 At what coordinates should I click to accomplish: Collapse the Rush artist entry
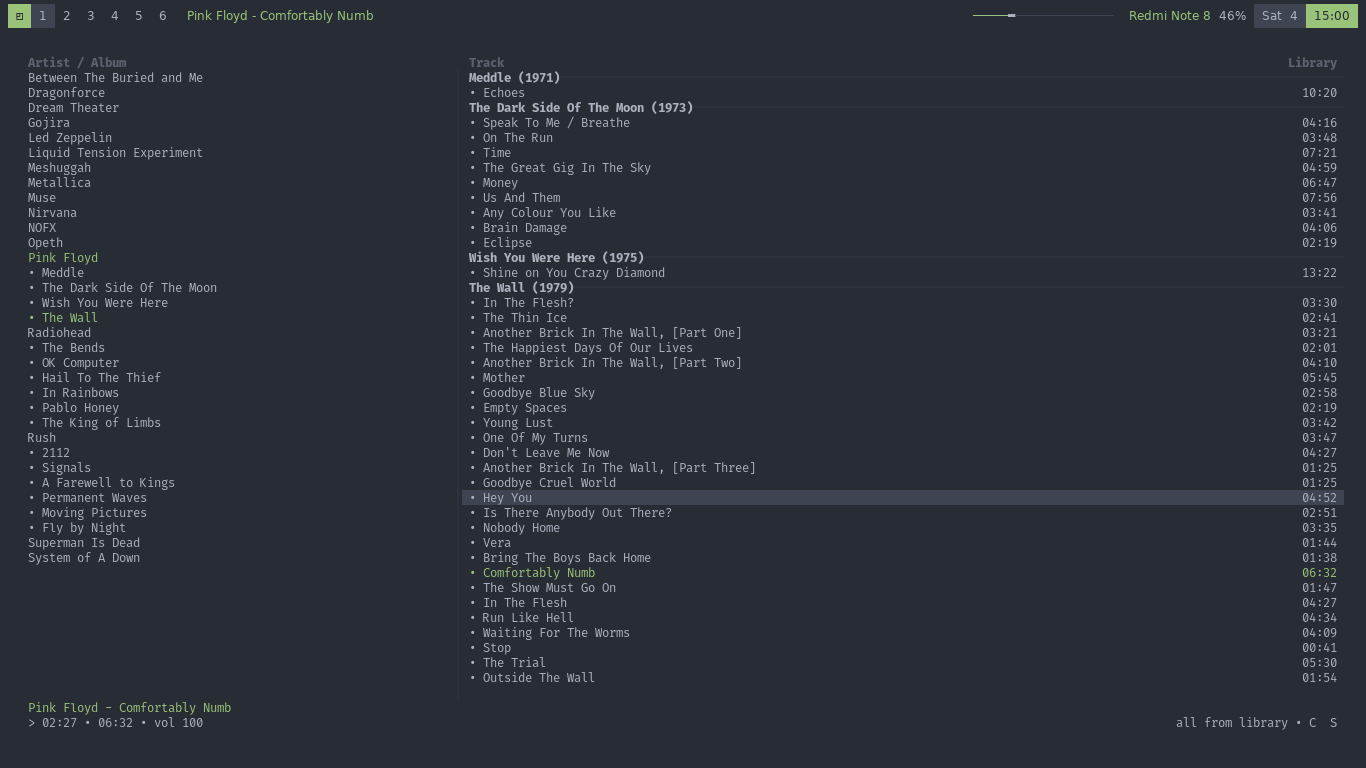click(x=42, y=437)
